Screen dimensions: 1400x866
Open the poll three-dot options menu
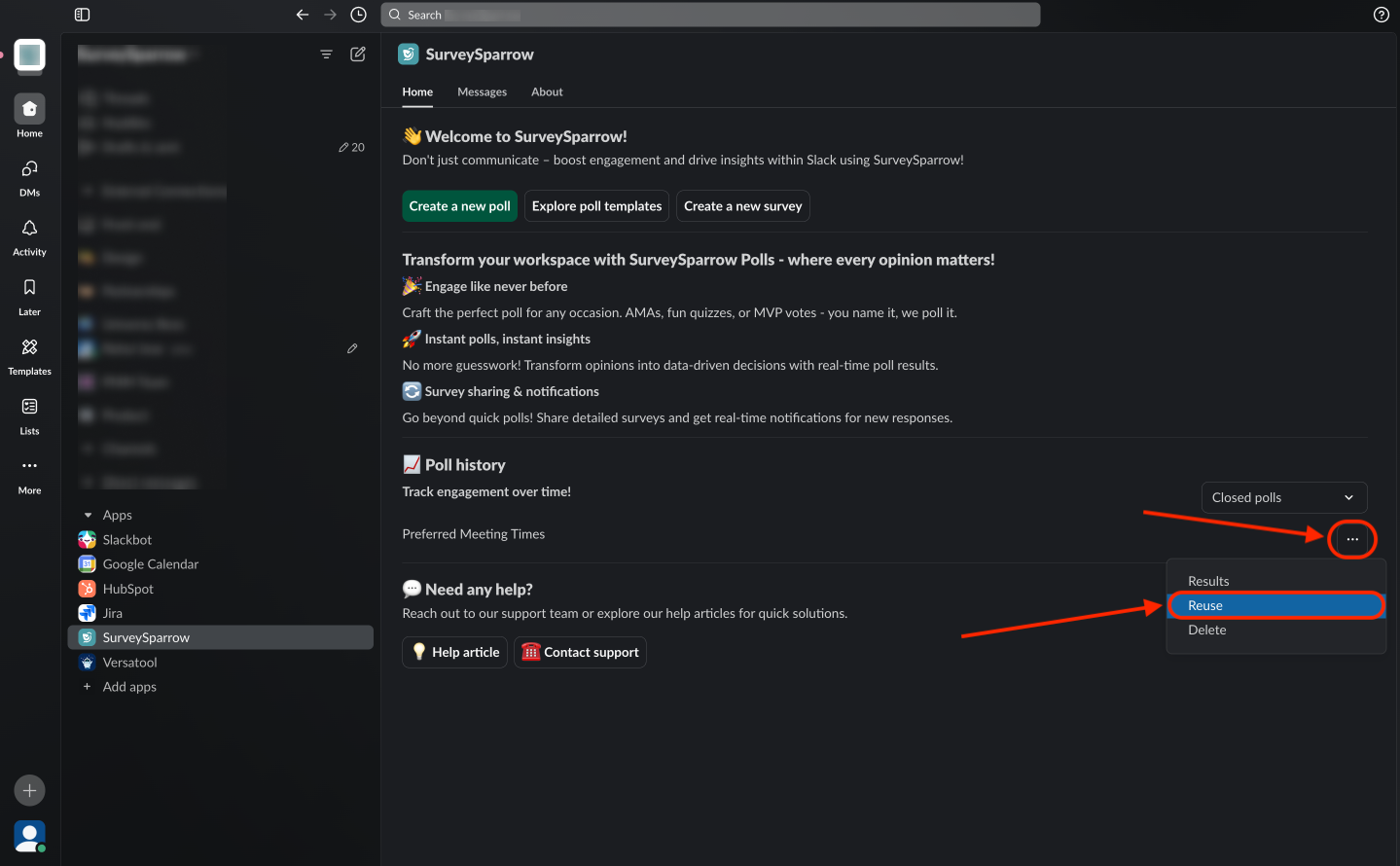[1351, 539]
